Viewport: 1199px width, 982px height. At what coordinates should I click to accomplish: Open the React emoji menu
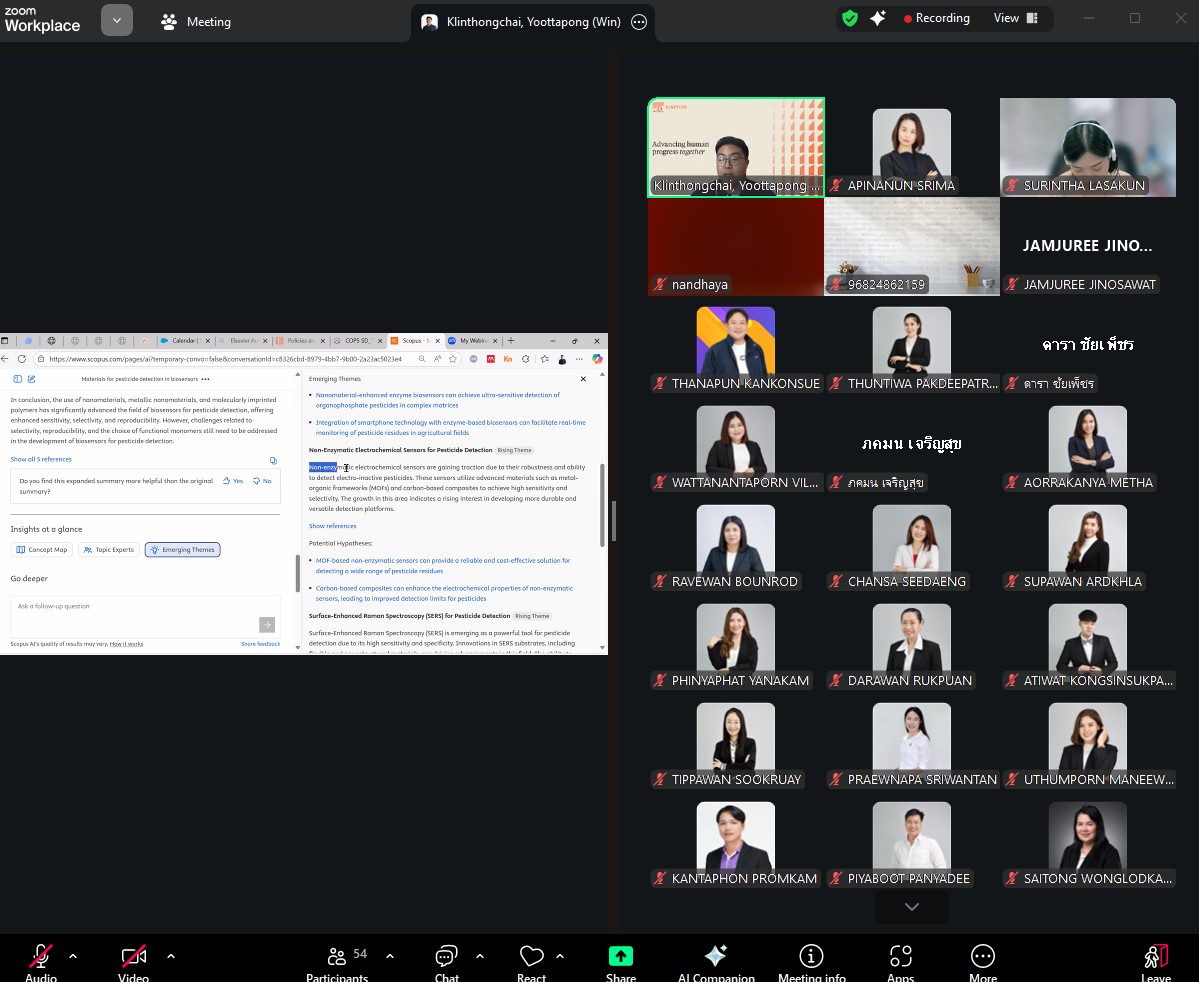531,961
